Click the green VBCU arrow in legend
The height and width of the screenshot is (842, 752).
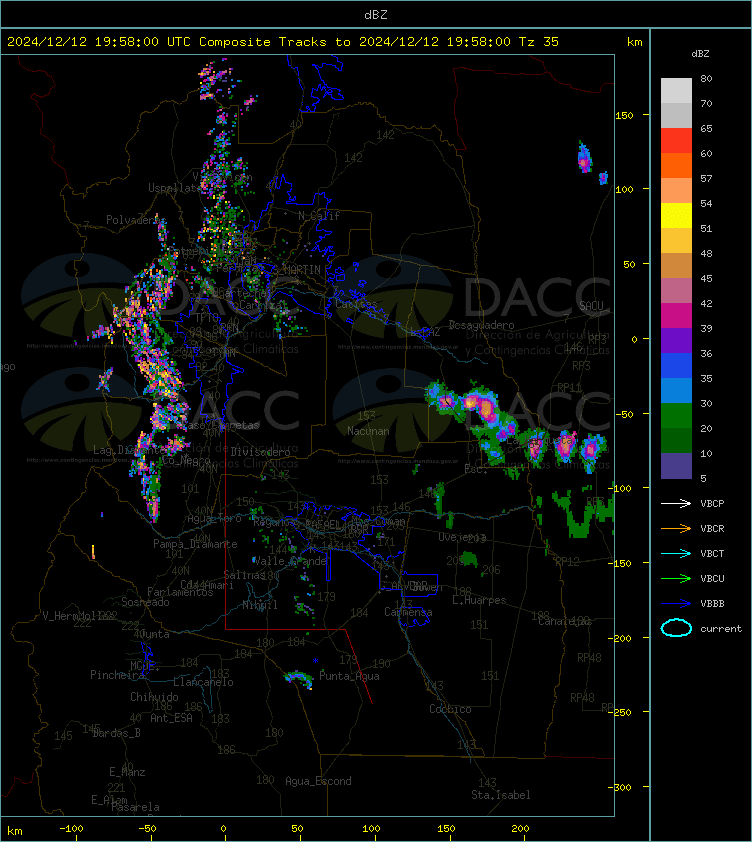676,578
